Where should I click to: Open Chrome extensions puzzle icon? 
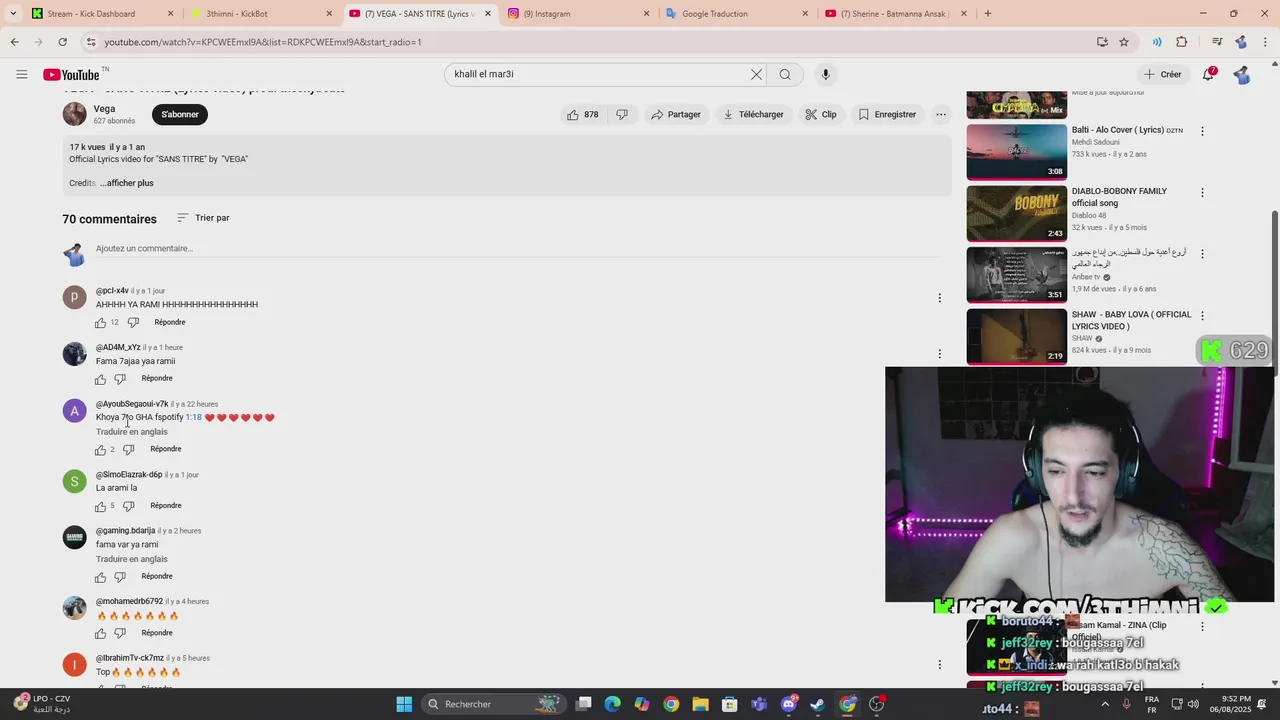(1181, 42)
